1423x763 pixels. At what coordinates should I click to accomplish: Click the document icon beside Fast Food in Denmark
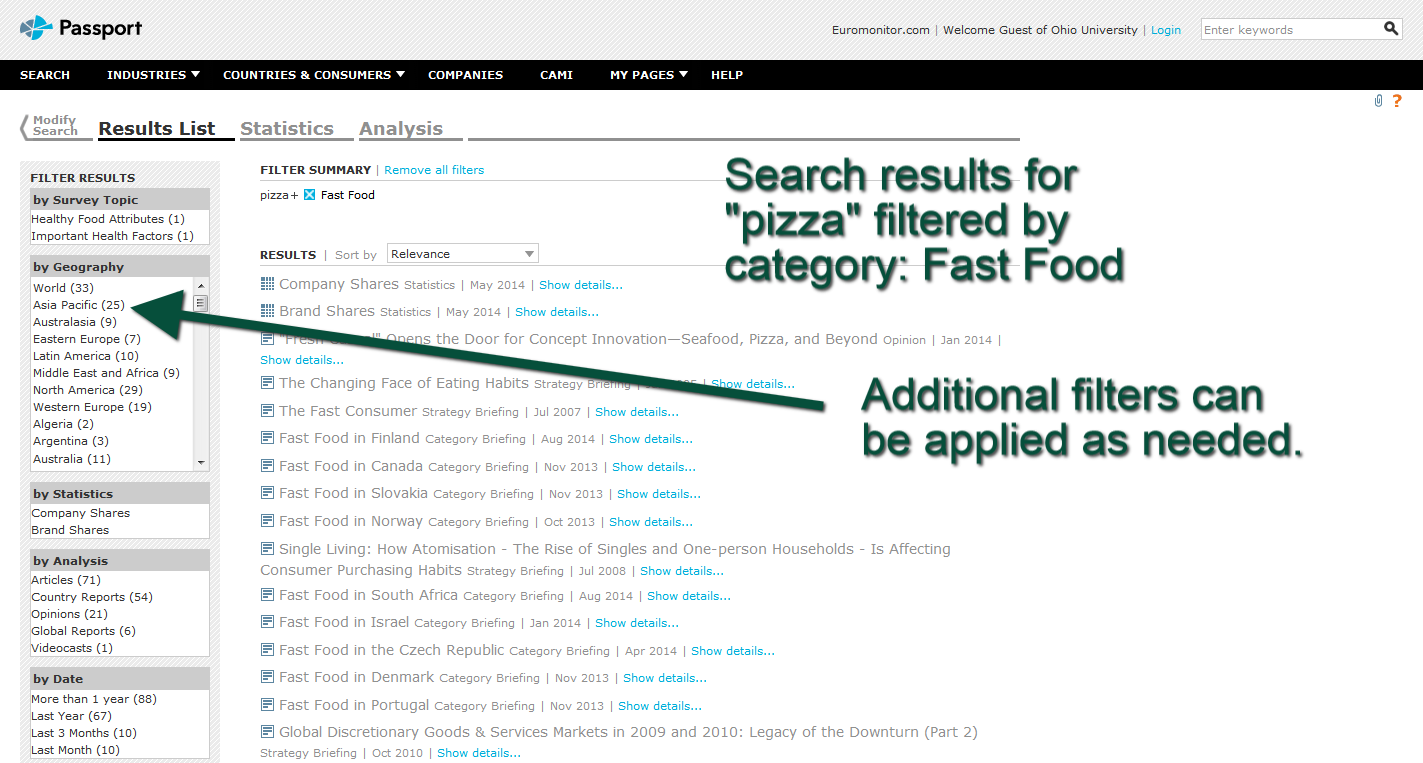click(x=267, y=676)
